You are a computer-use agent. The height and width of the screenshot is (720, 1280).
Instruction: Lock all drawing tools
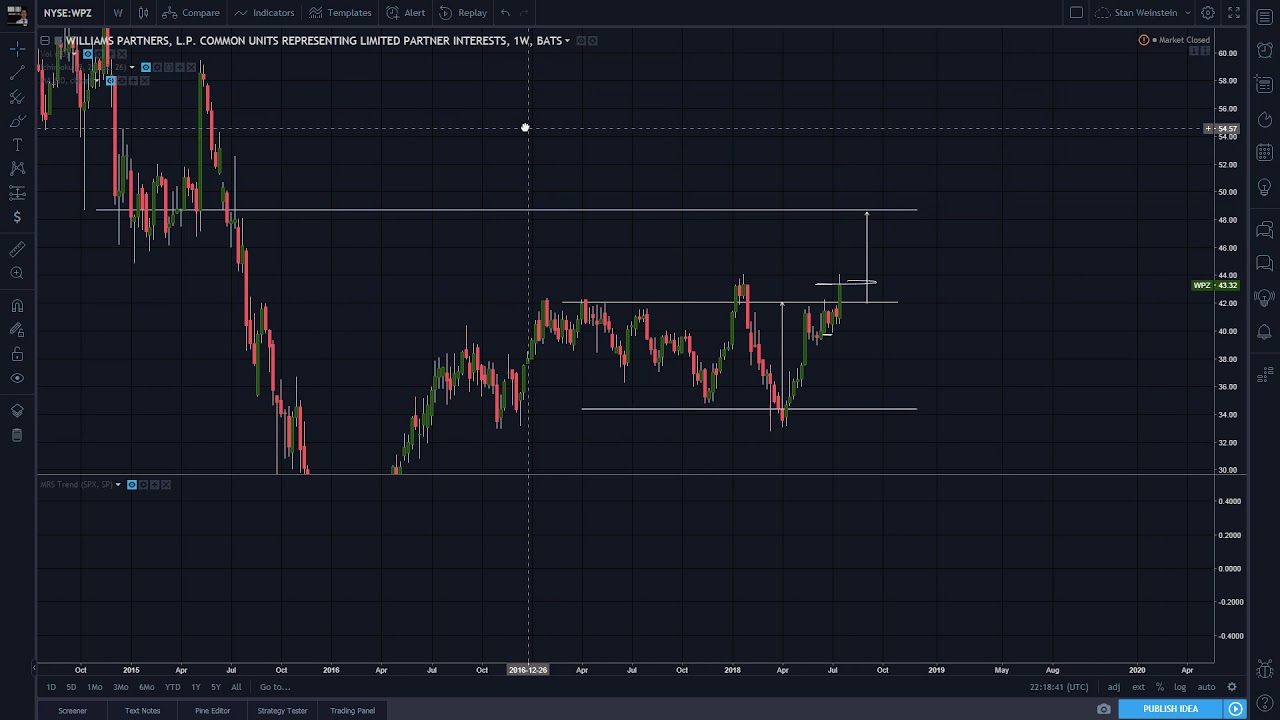pos(17,354)
